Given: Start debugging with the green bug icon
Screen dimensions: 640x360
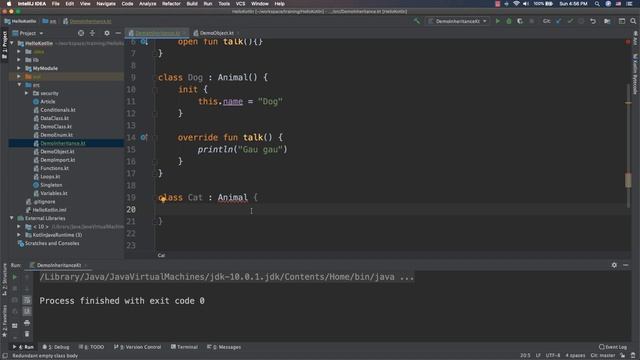Looking at the screenshot, I should coord(509,21).
